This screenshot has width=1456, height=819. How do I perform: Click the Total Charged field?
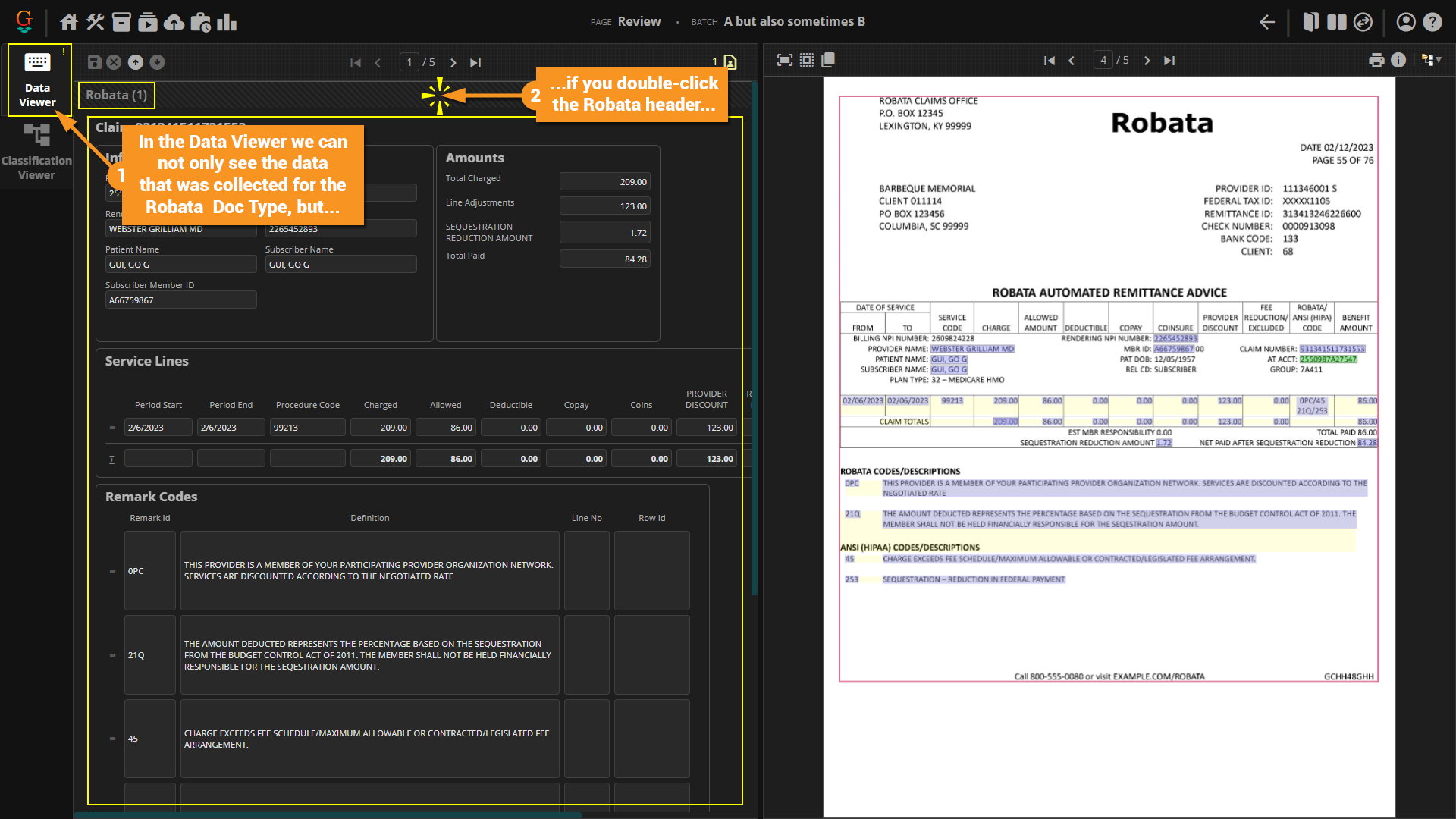tap(605, 182)
